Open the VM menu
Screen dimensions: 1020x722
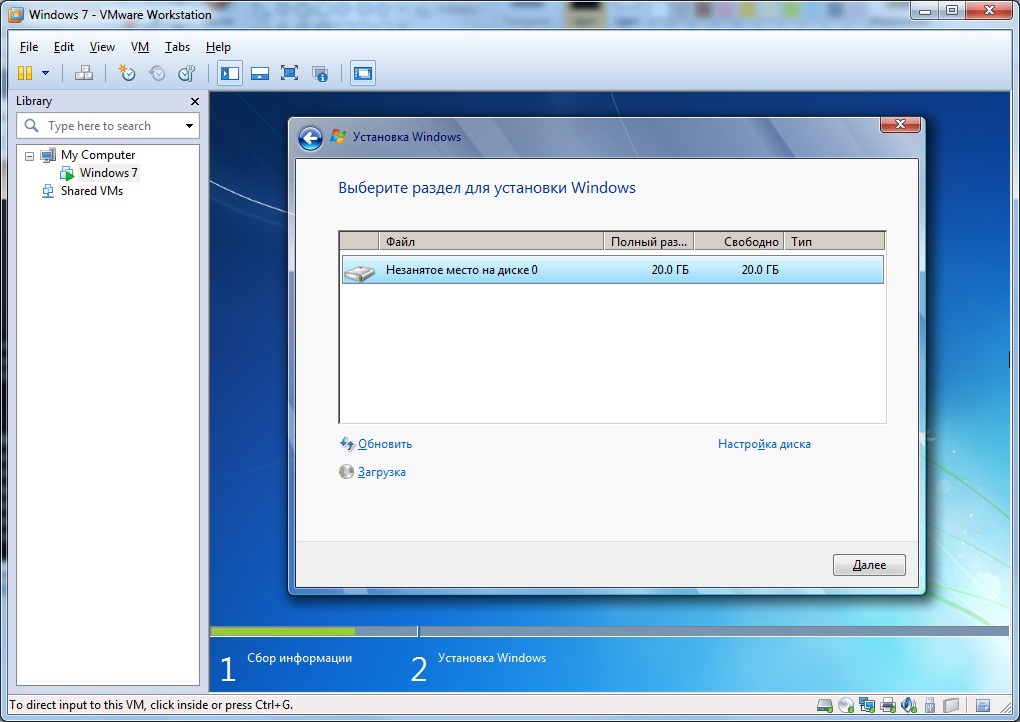pos(139,46)
